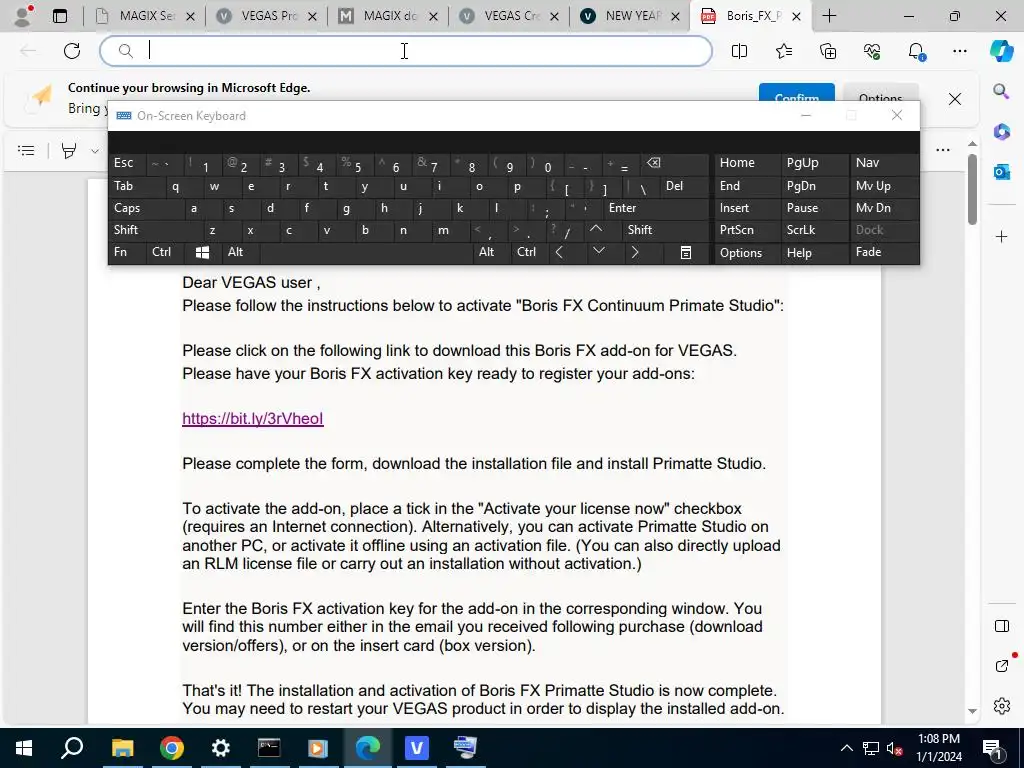1024x768 pixels.
Task: Click backspace key on On-Screen Keyboard
Action: tap(673, 163)
